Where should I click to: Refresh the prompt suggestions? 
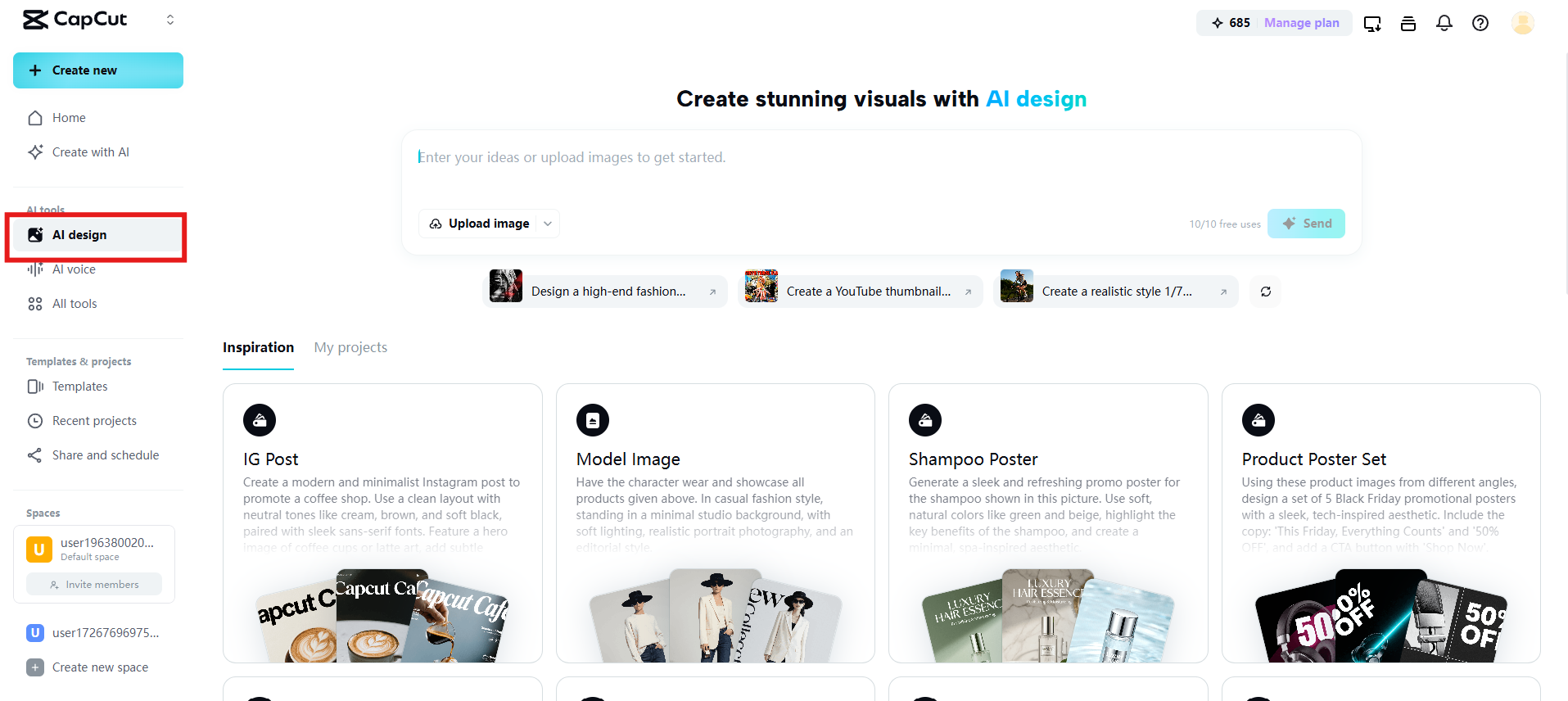click(x=1266, y=292)
